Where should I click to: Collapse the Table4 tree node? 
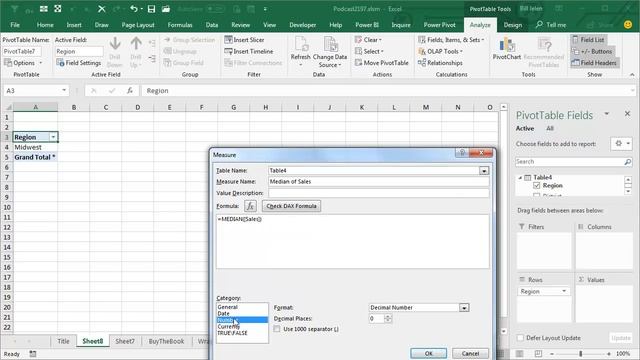point(520,178)
